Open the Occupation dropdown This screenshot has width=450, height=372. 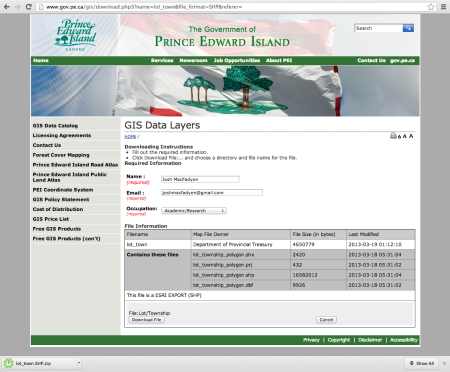(194, 211)
